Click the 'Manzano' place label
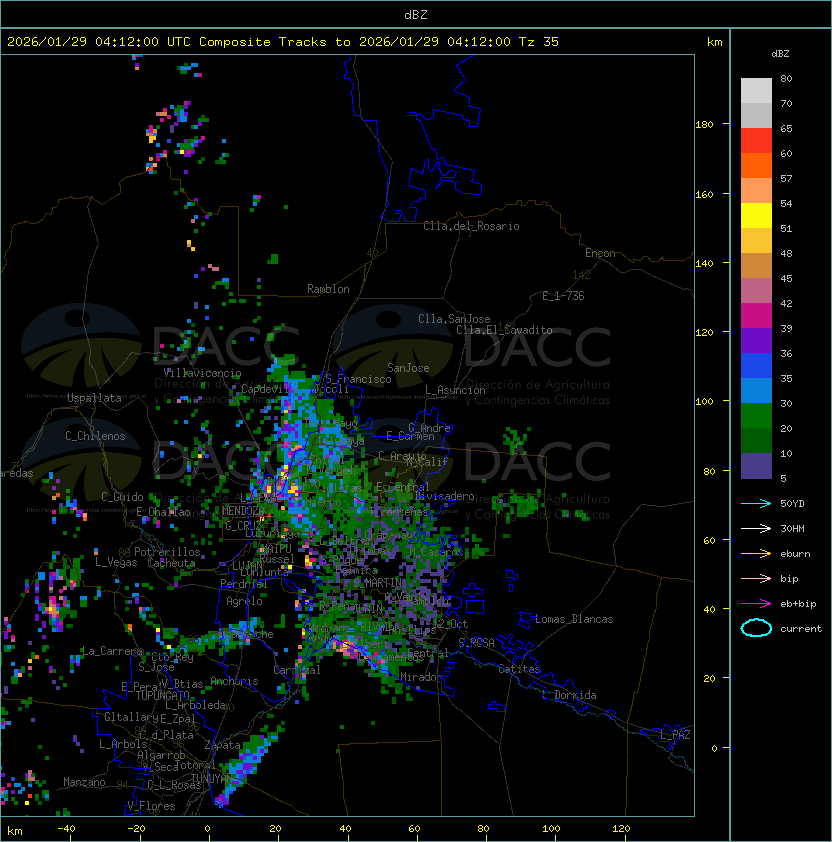 point(84,782)
